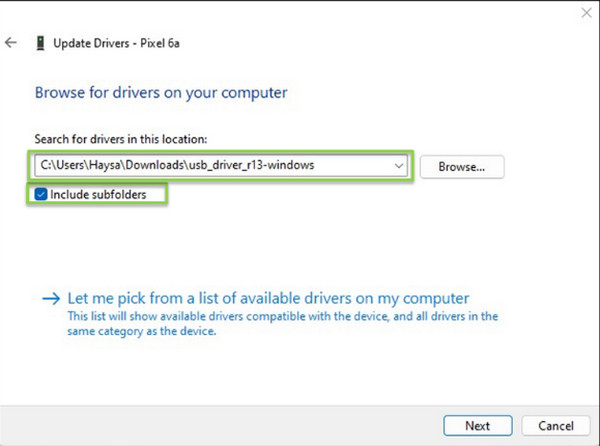Click the C:\Users portion of the path

[x=59, y=166]
